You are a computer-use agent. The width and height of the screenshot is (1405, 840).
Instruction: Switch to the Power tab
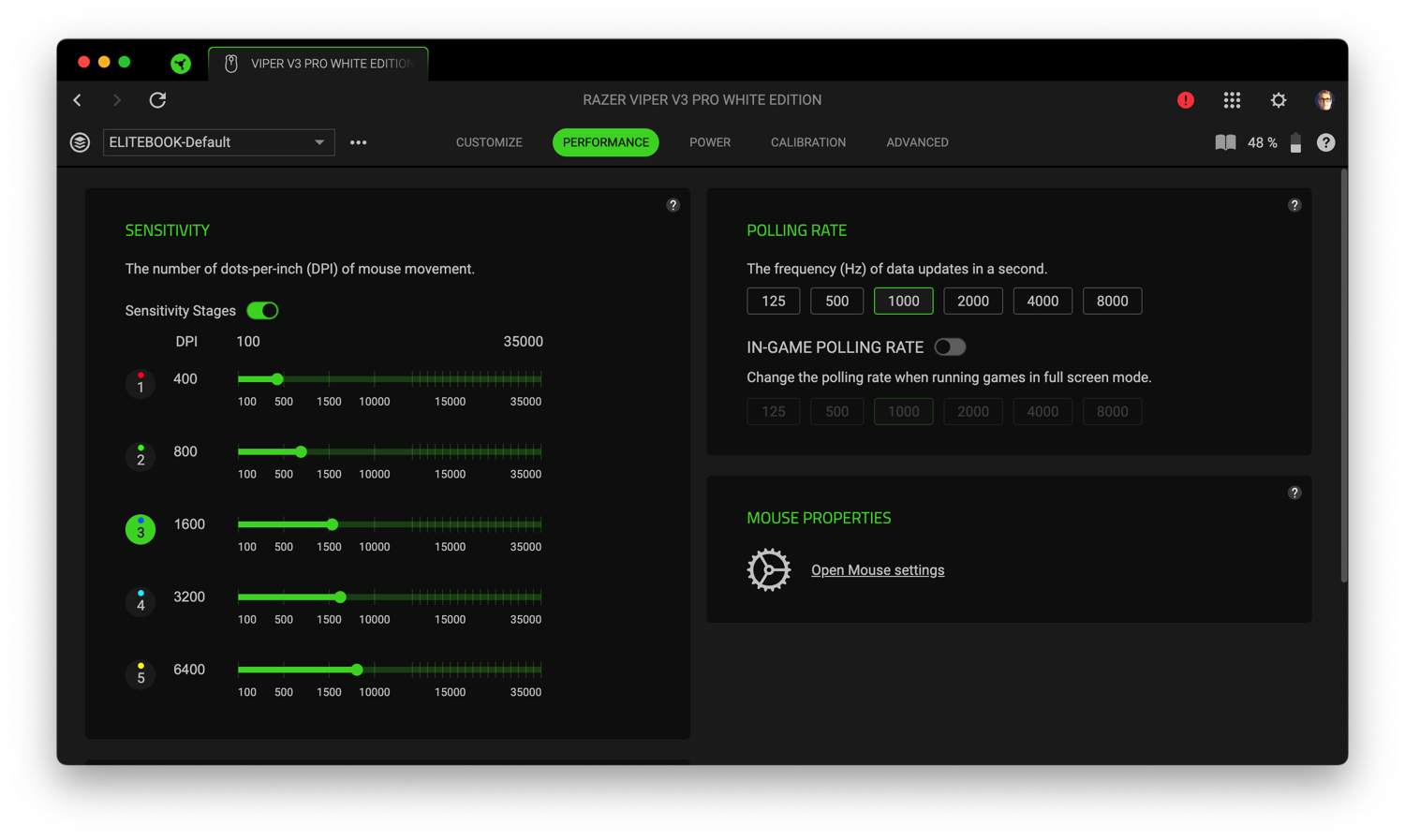[x=710, y=142]
